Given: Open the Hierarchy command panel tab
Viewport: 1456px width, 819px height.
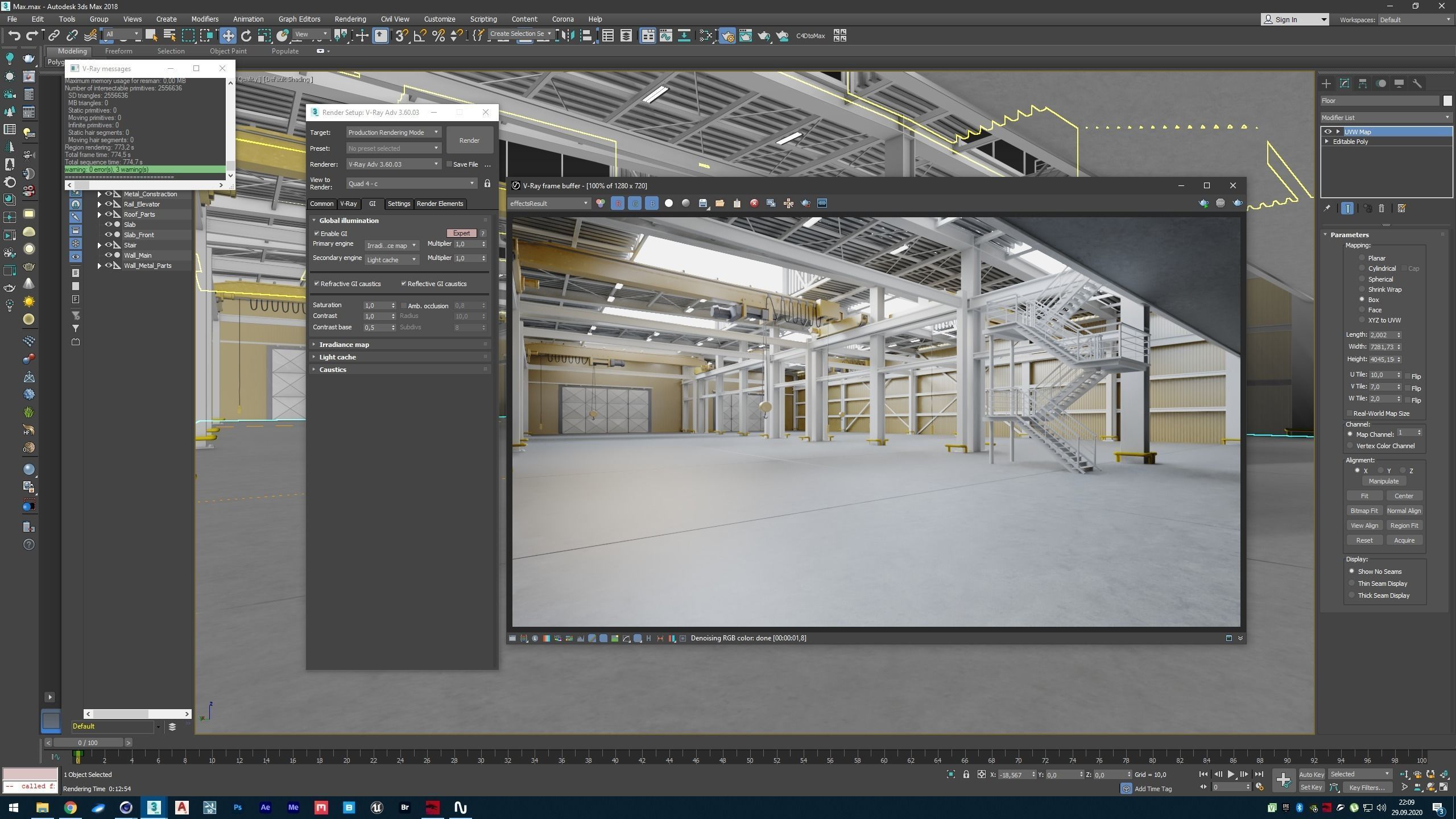Looking at the screenshot, I should pos(1363,84).
